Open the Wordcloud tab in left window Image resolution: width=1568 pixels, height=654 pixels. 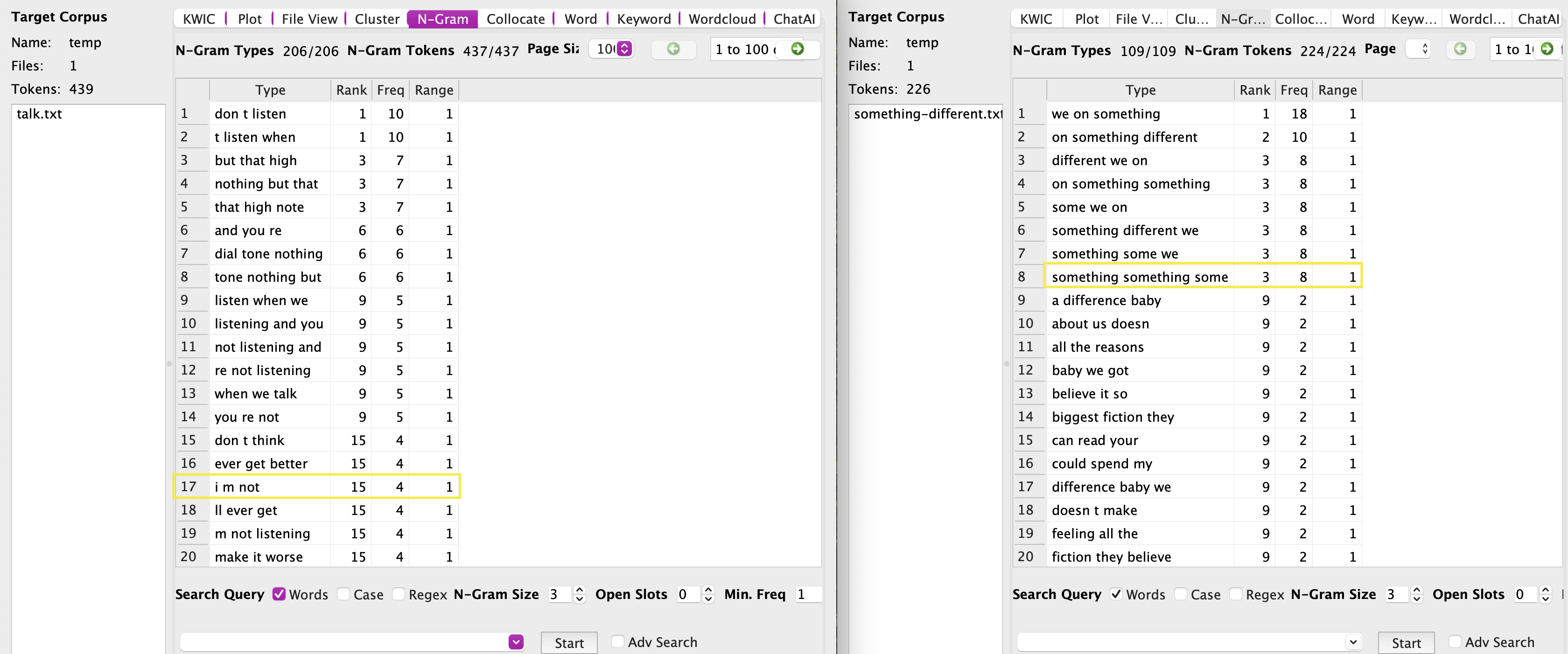click(x=722, y=19)
